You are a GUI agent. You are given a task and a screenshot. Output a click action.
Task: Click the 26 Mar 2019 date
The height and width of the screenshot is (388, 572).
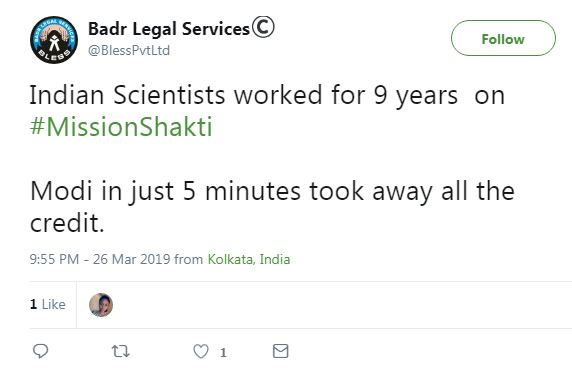pos(132,259)
